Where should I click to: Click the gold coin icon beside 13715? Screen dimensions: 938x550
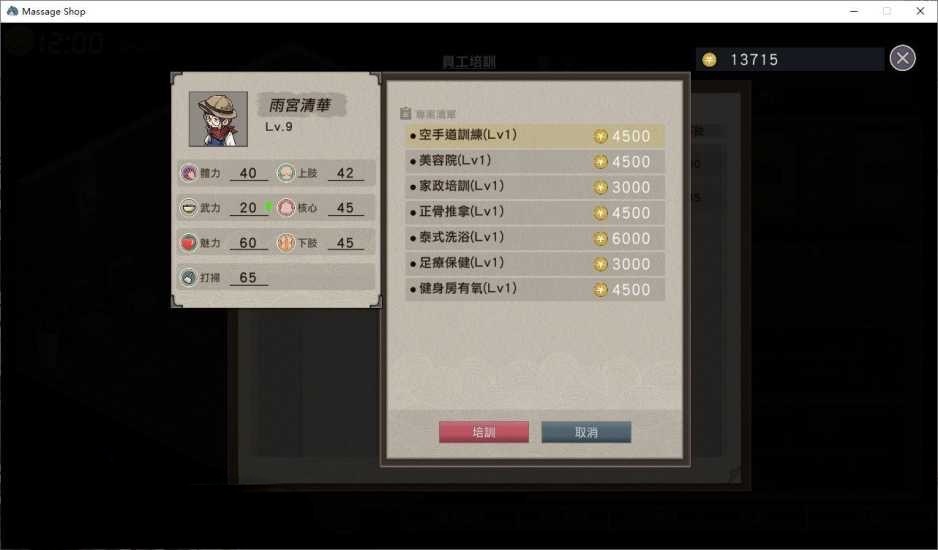[709, 60]
